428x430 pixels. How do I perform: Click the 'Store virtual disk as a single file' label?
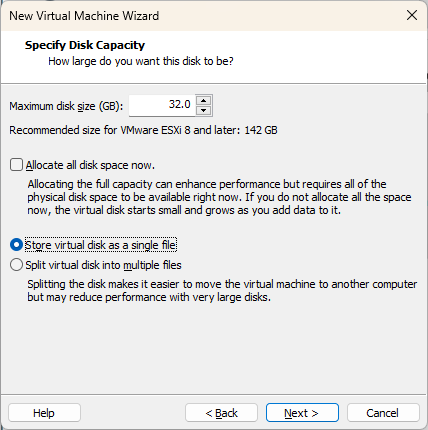(101, 245)
